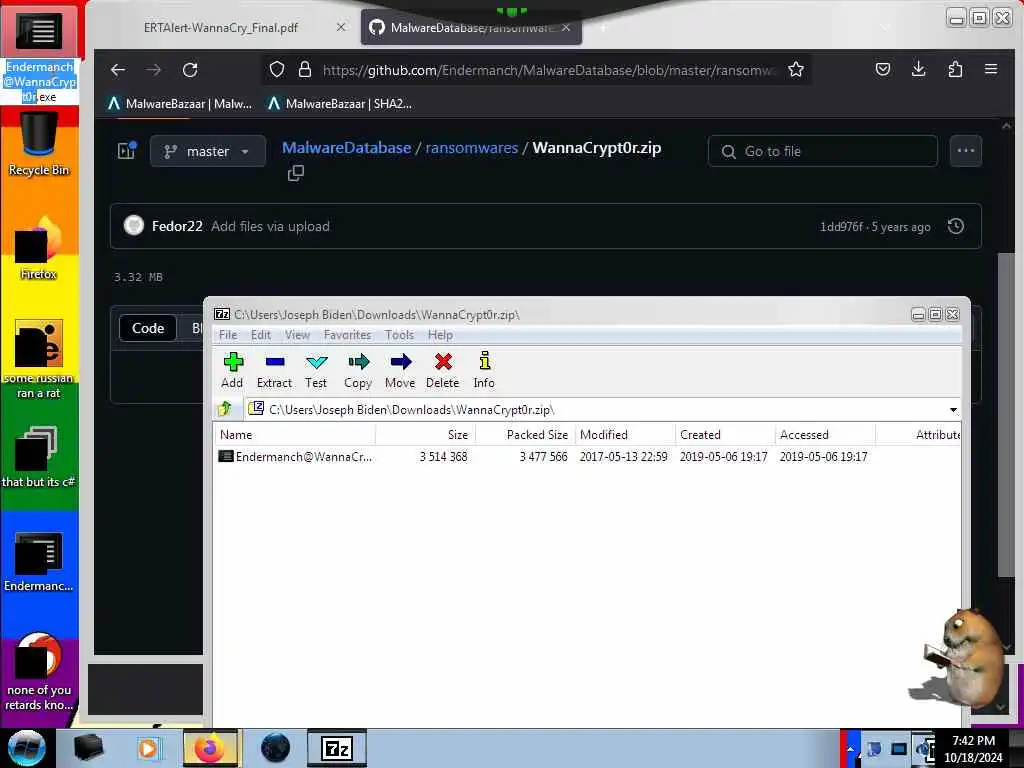Close the ERTAlert-WannaCry_Final.pdf tab

pos(341,27)
